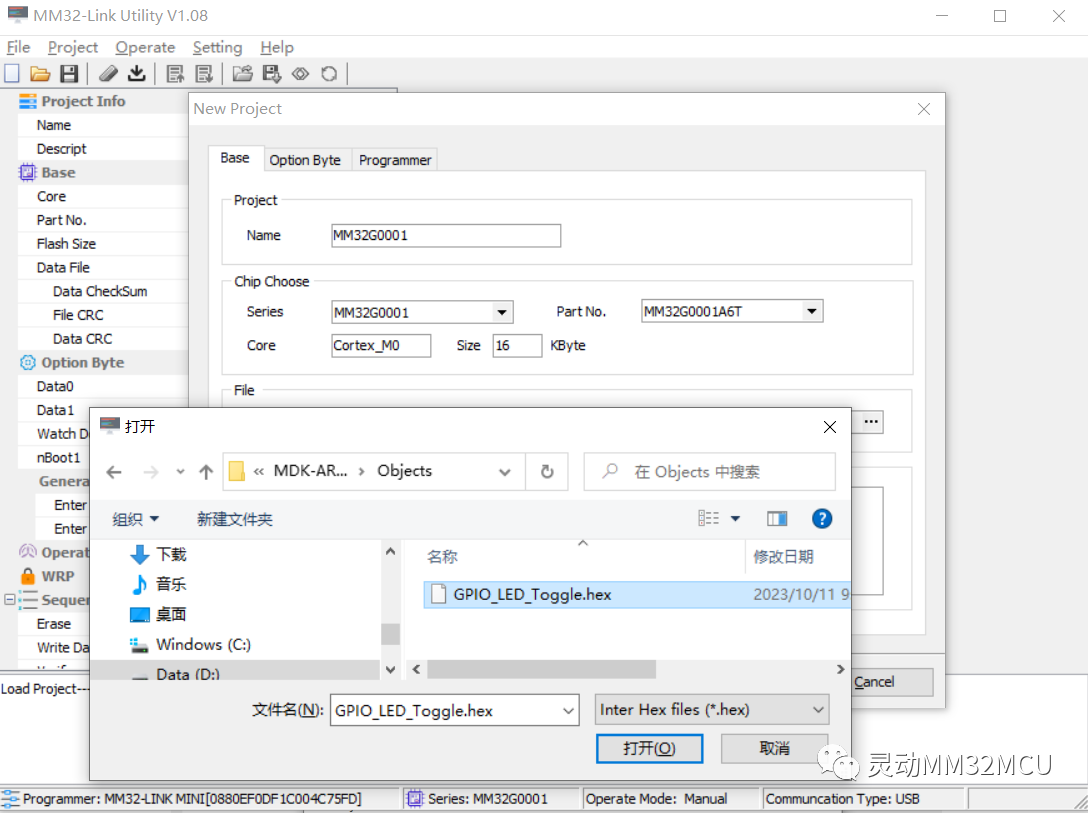Open file dialog help with question mark icon

pos(822,519)
